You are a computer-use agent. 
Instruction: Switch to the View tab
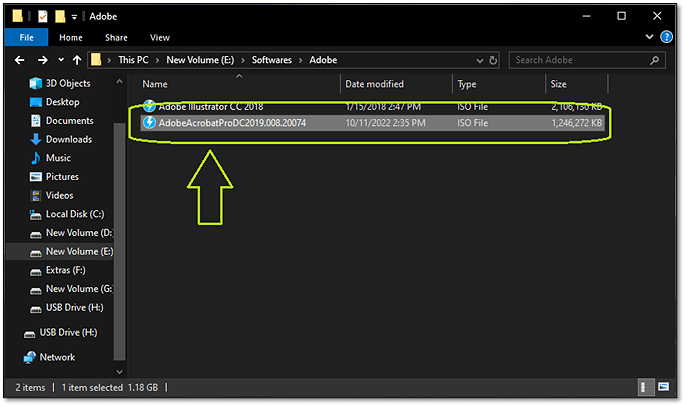click(x=160, y=38)
